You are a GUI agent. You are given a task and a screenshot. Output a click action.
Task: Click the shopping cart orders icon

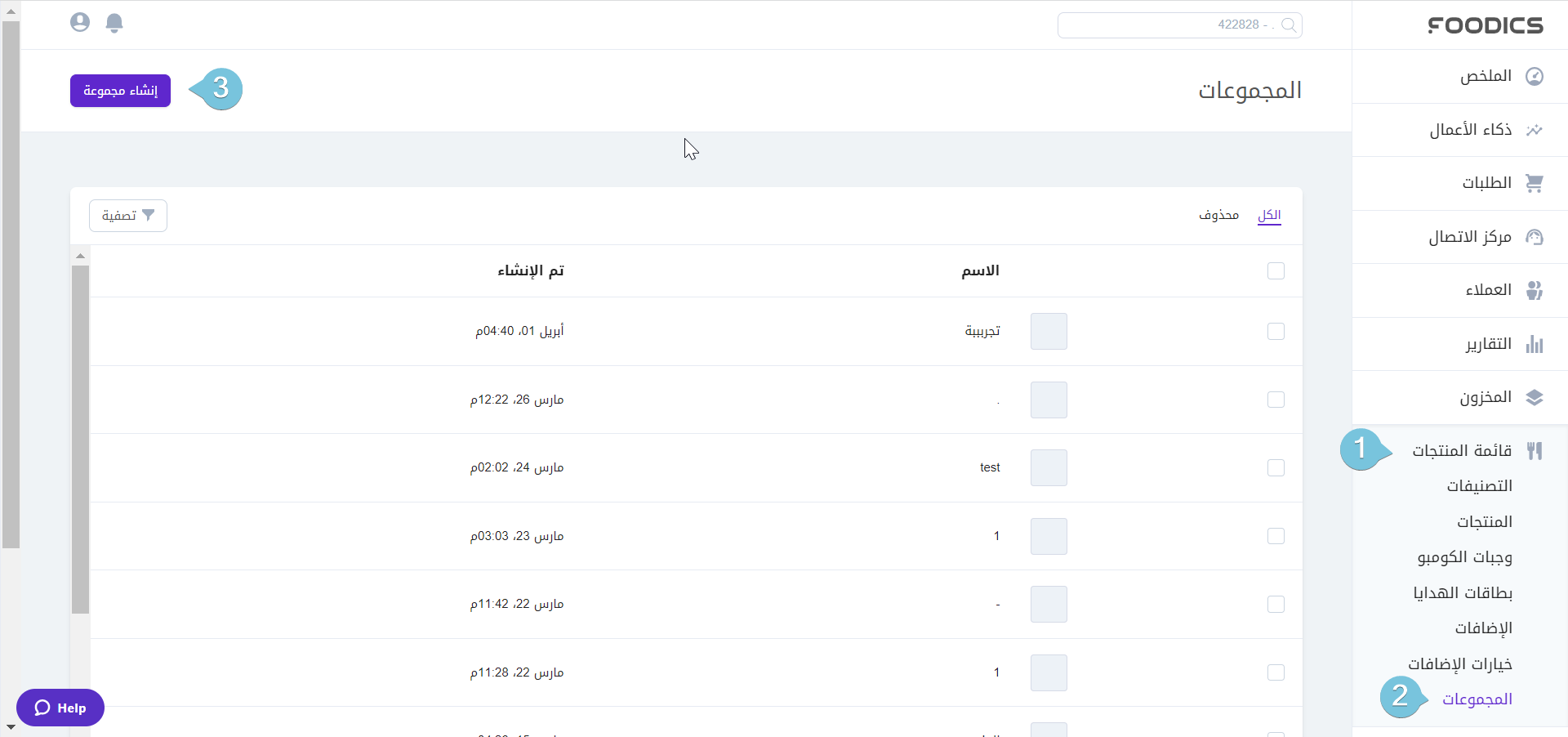1535,183
